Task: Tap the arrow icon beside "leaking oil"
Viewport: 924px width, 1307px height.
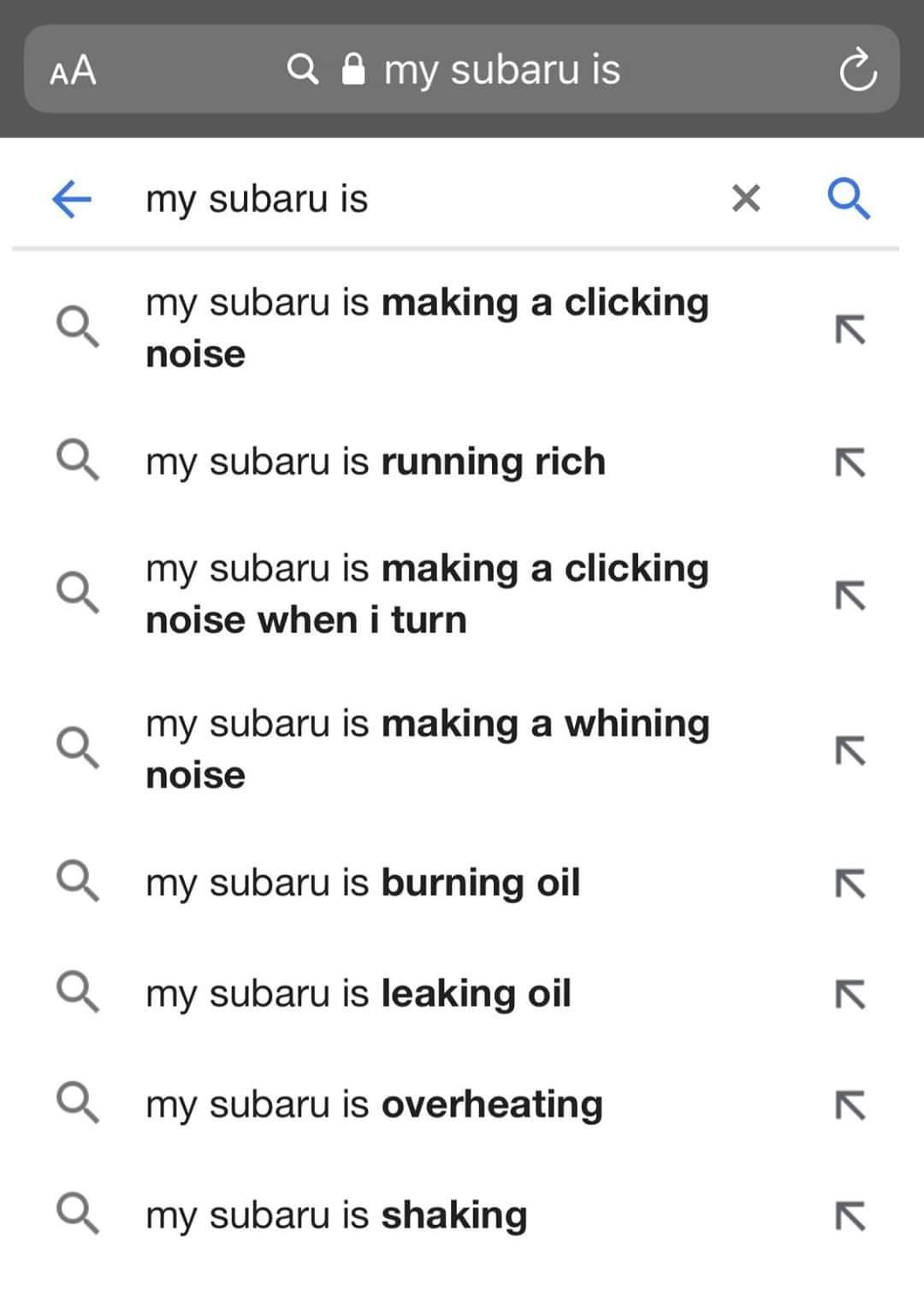Action: coord(850,995)
